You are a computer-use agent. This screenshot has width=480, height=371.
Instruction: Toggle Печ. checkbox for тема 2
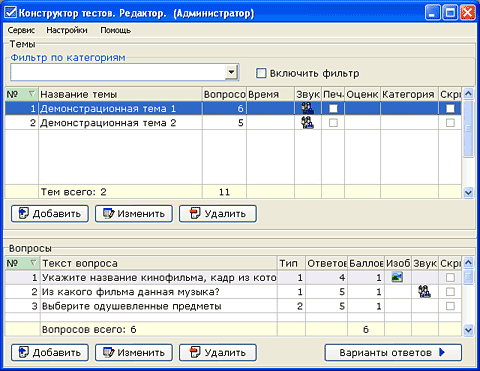333,123
